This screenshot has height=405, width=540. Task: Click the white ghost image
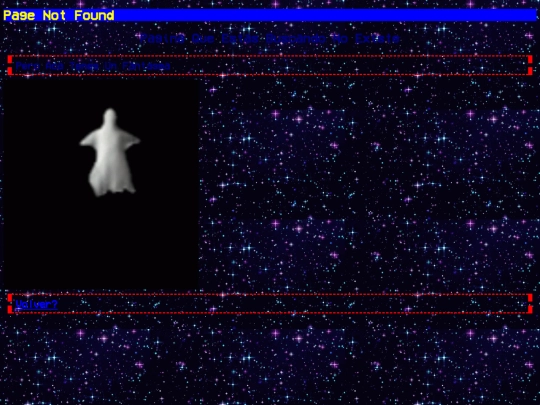(x=101, y=185)
